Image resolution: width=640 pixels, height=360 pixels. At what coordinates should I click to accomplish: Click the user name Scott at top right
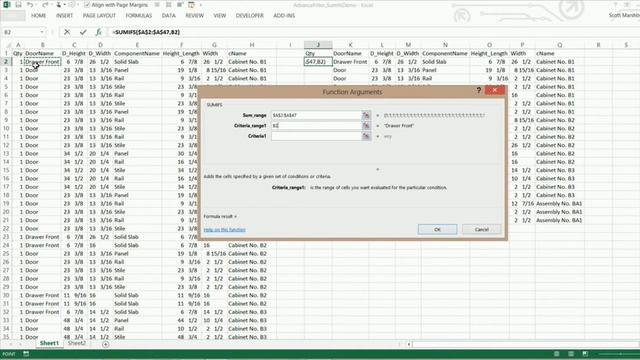tap(624, 15)
